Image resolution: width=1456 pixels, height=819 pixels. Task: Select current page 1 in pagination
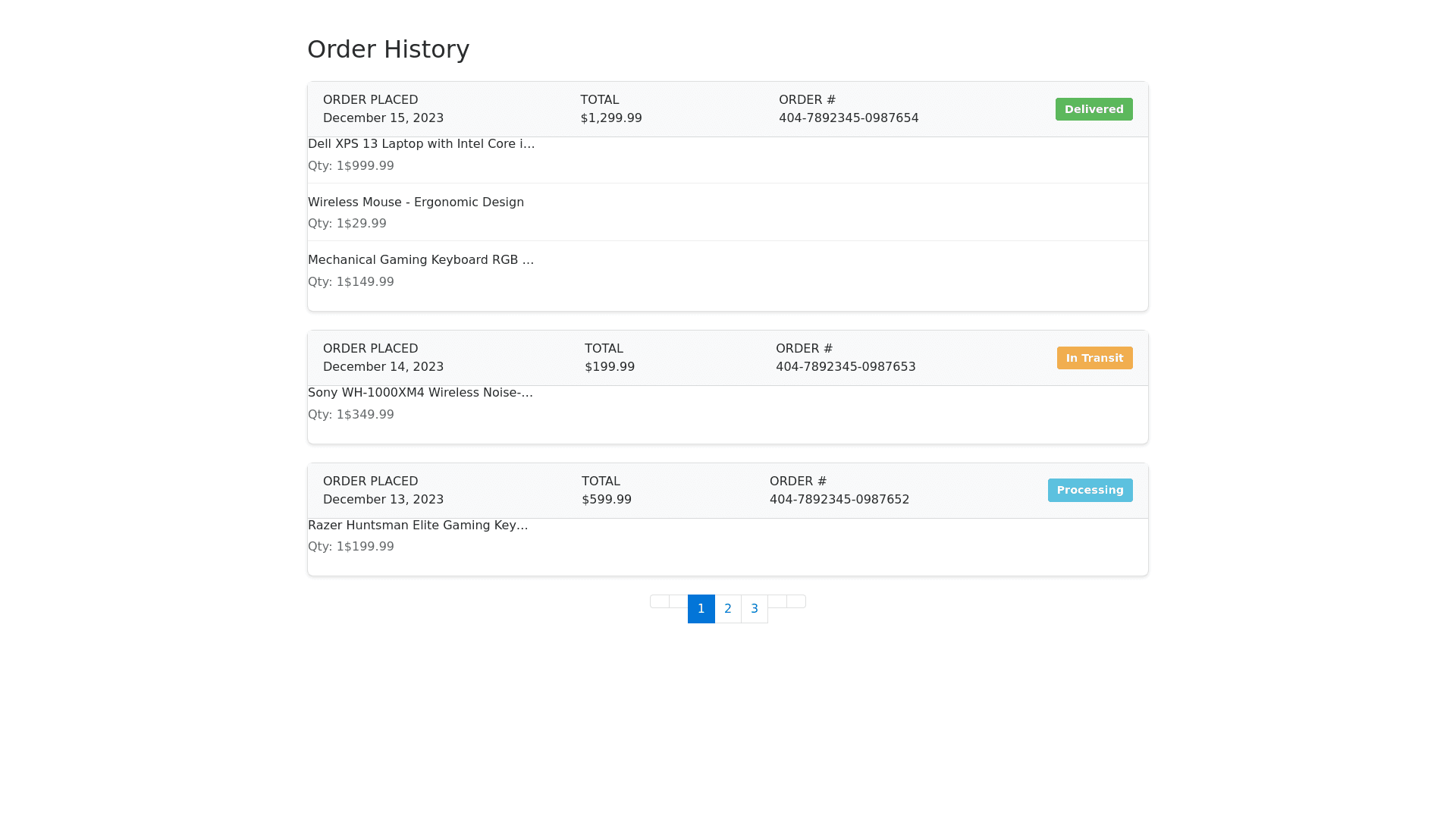(701, 609)
